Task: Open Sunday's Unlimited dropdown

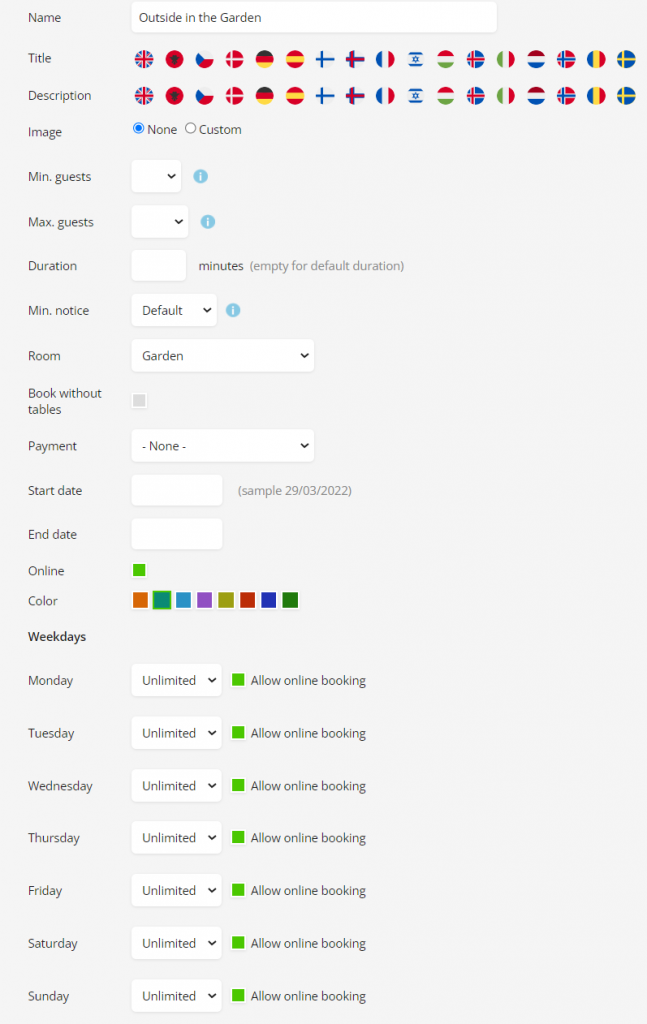Action: (176, 996)
